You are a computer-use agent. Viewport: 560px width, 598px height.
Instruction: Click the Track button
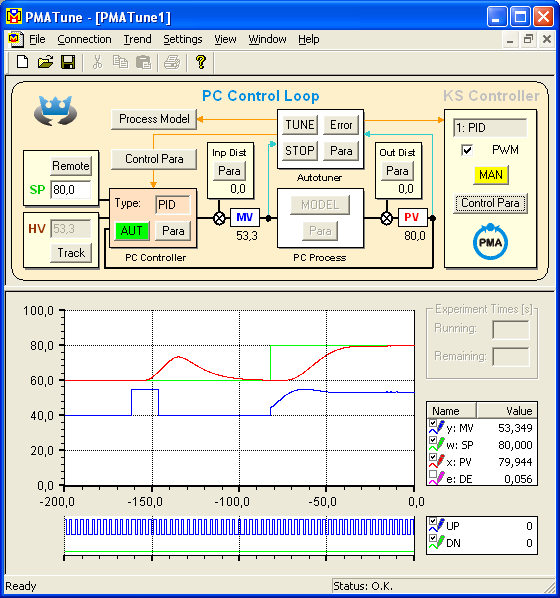(x=71, y=253)
